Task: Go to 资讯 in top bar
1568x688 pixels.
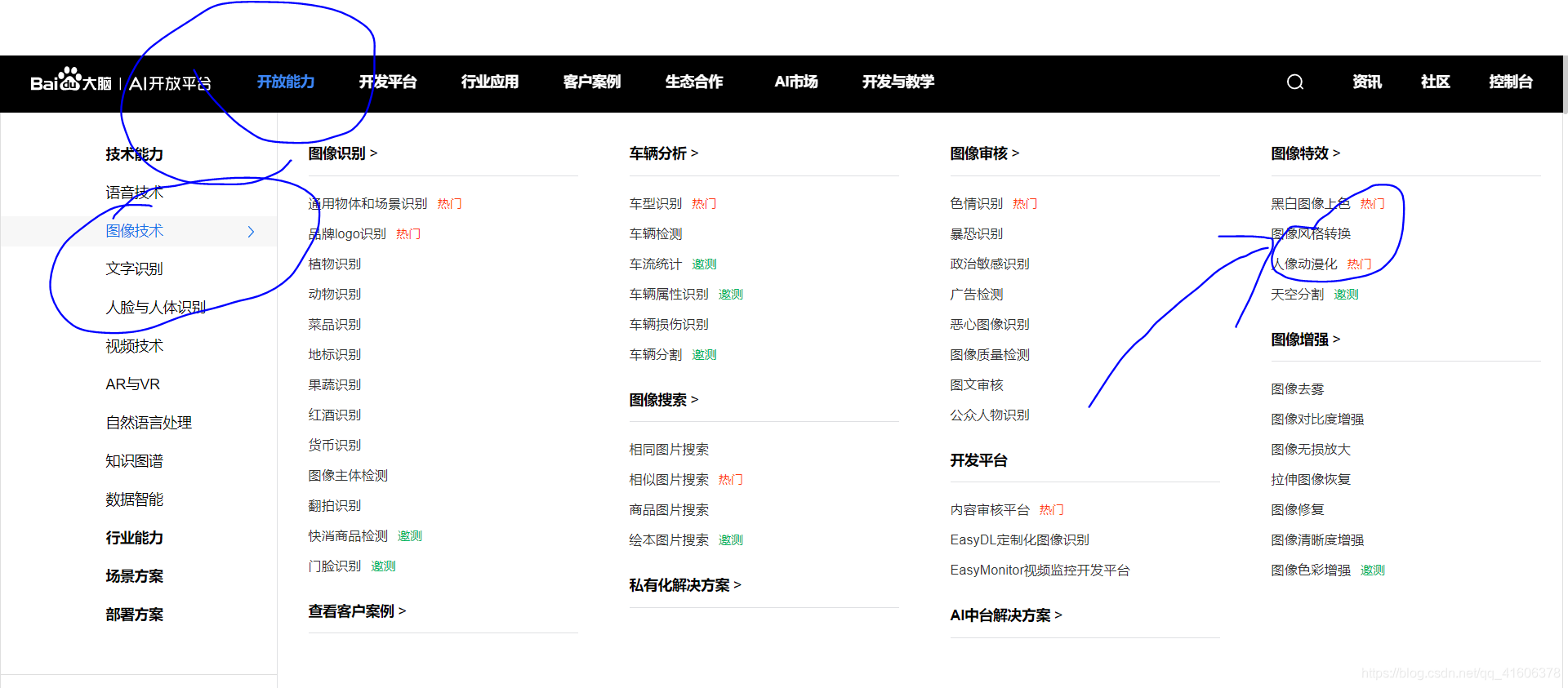Action: click(1367, 82)
